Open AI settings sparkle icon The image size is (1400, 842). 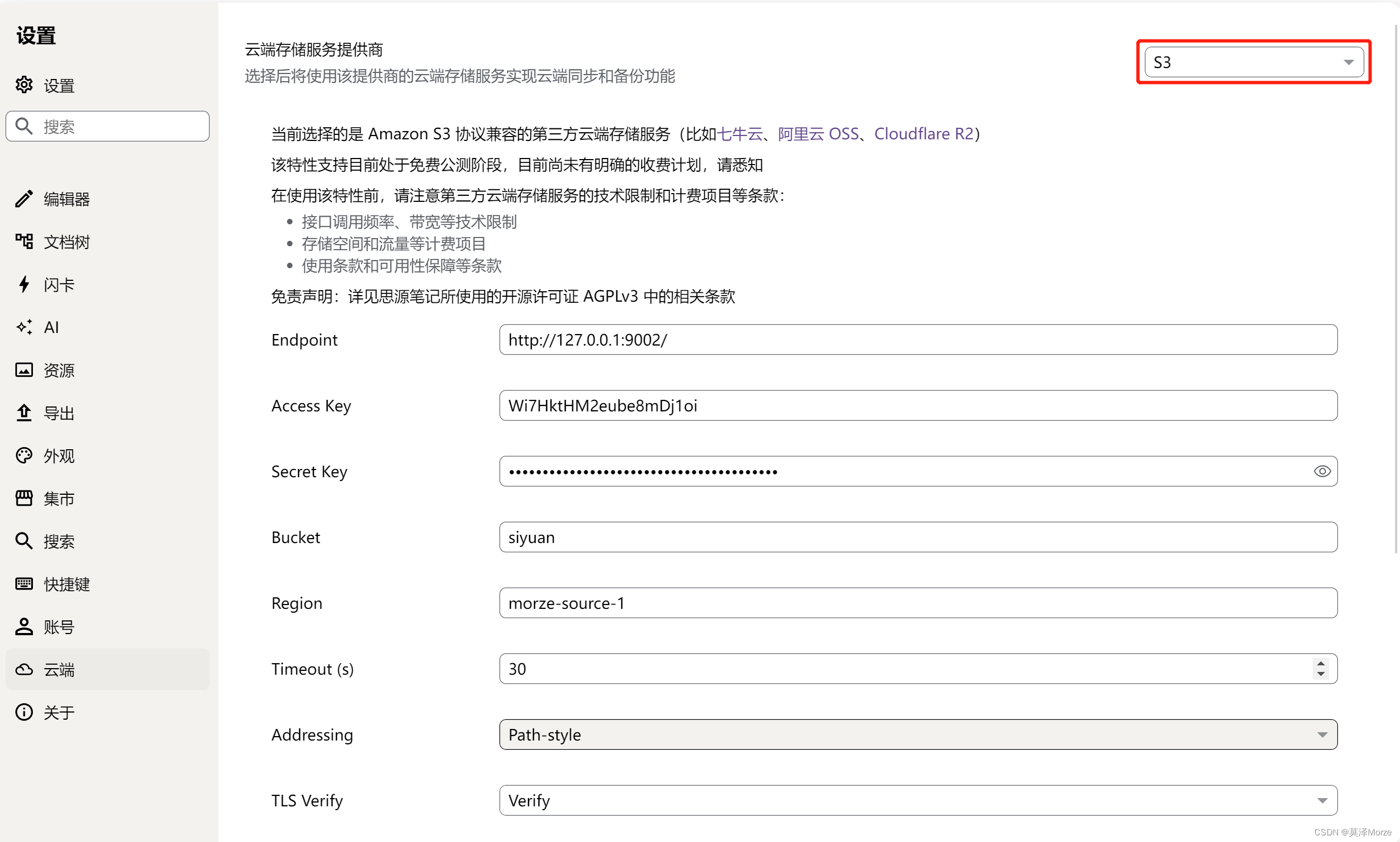pyautogui.click(x=24, y=327)
